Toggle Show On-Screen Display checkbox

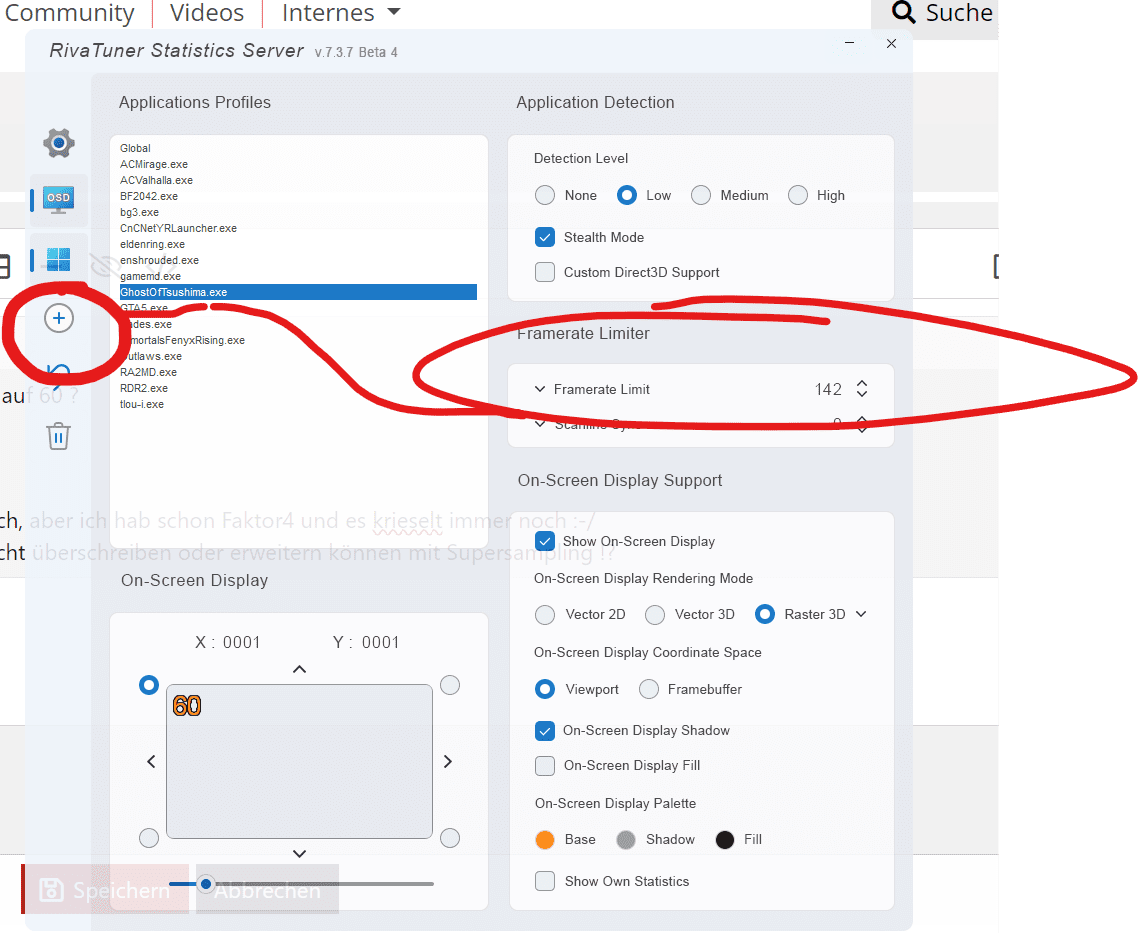coord(545,541)
